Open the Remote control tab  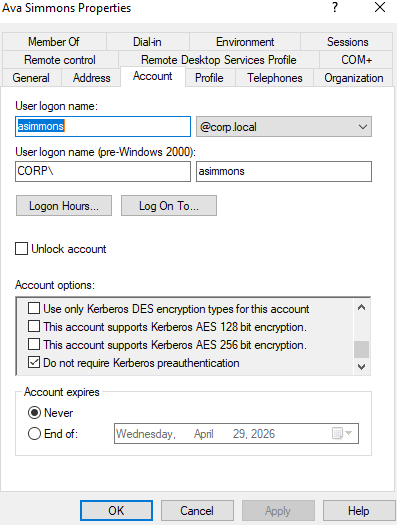[60, 60]
